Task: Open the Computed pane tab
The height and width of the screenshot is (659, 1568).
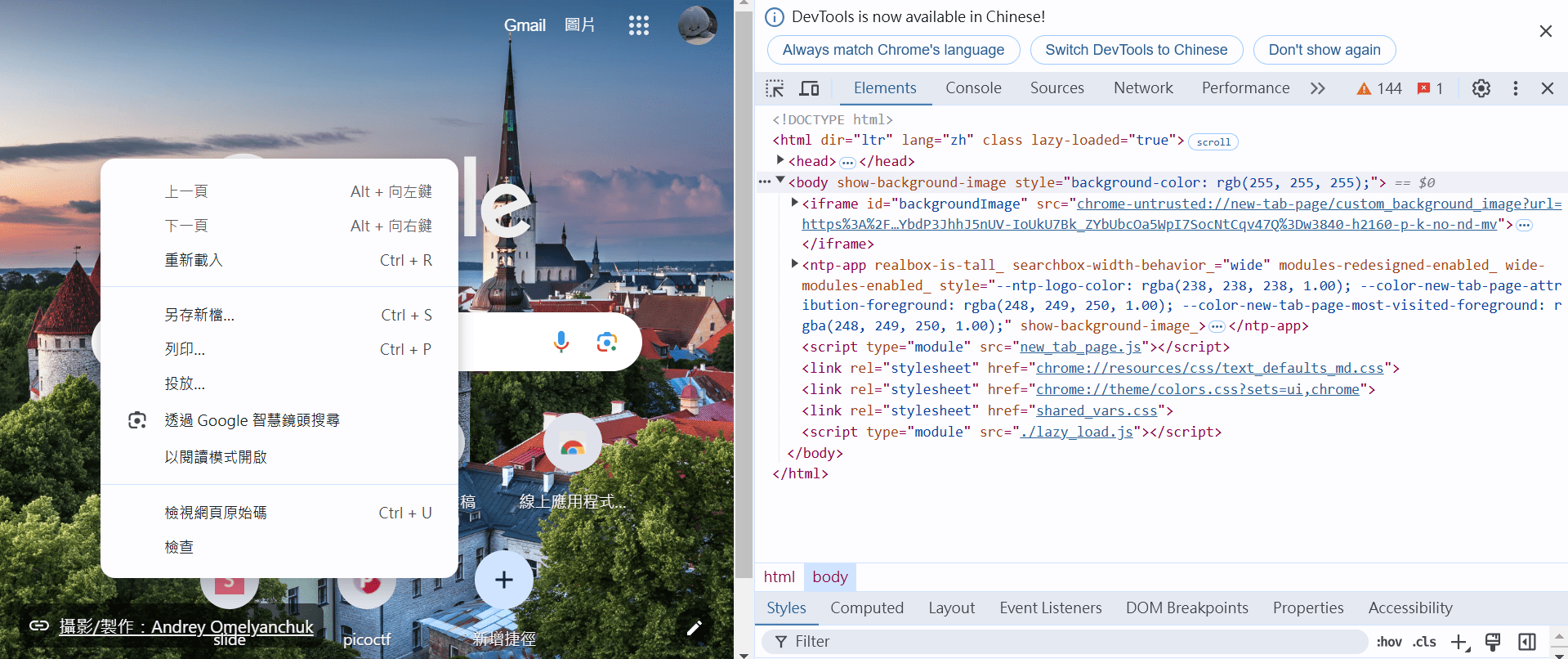Action: 867,608
